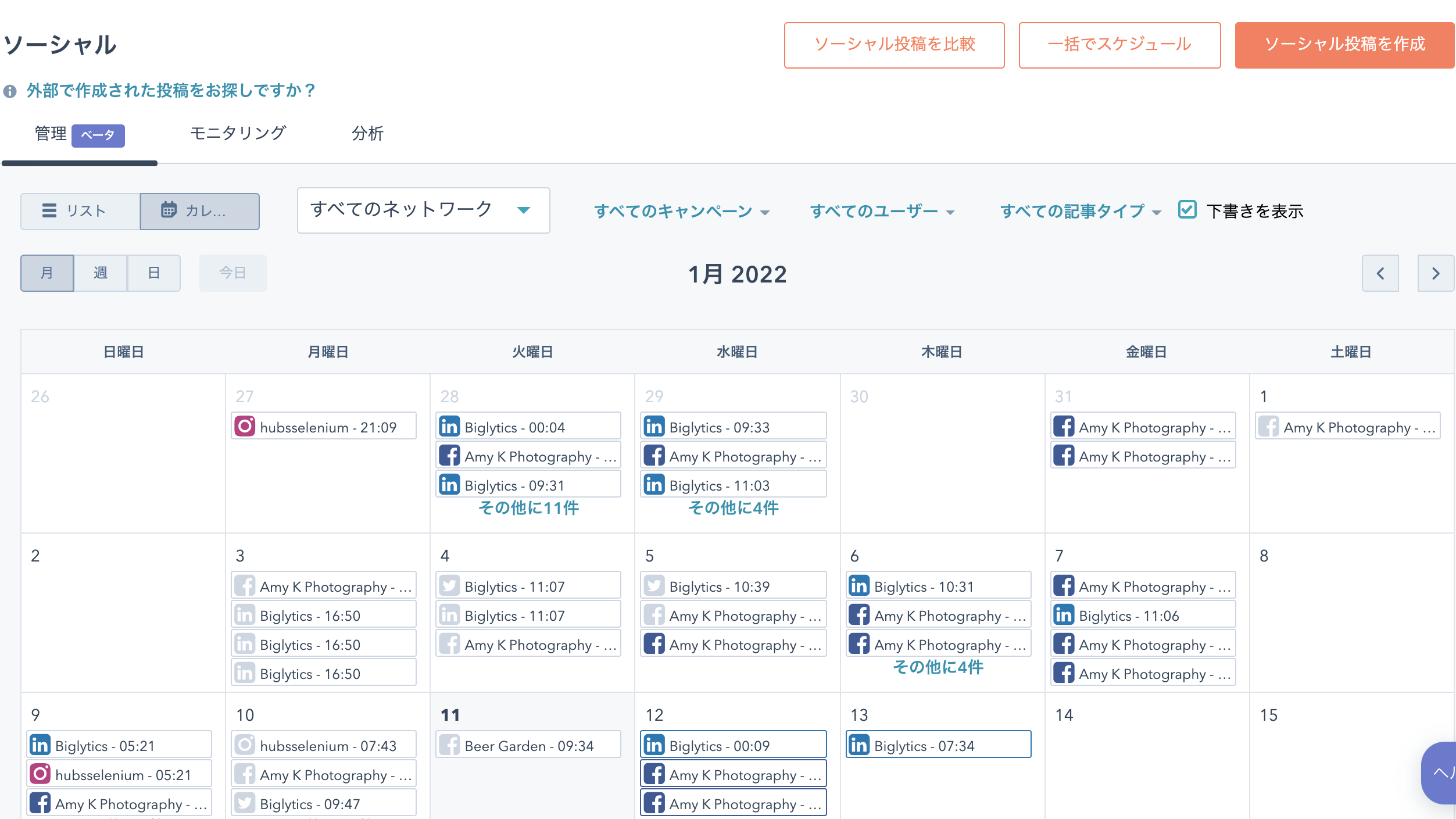Switch the calendar to 週 view
The height and width of the screenshot is (819, 1456).
point(100,273)
